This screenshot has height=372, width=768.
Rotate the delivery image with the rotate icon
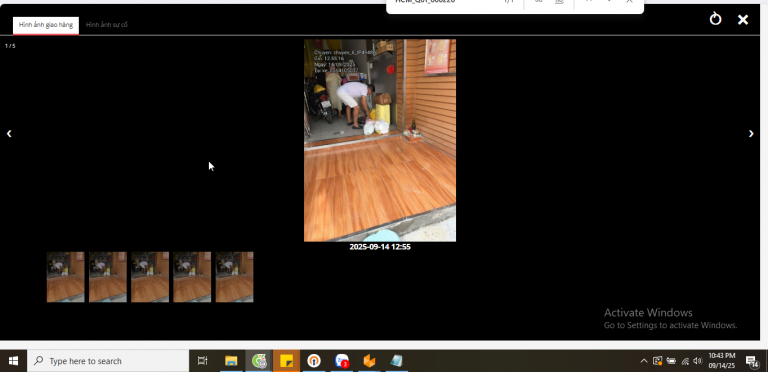point(716,19)
